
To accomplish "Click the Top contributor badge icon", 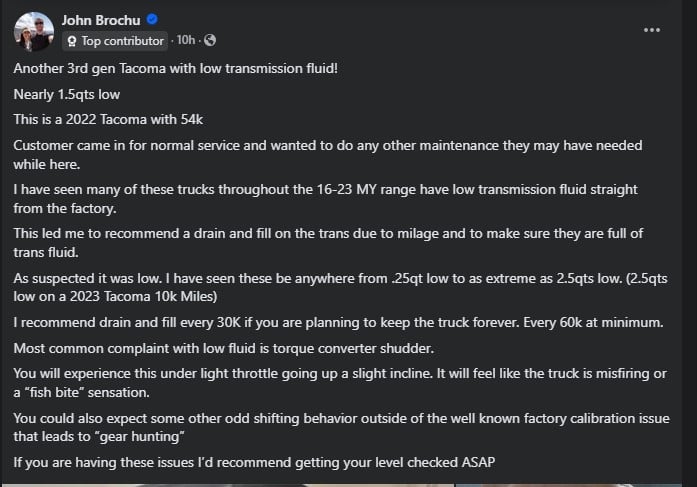I will pos(73,41).
